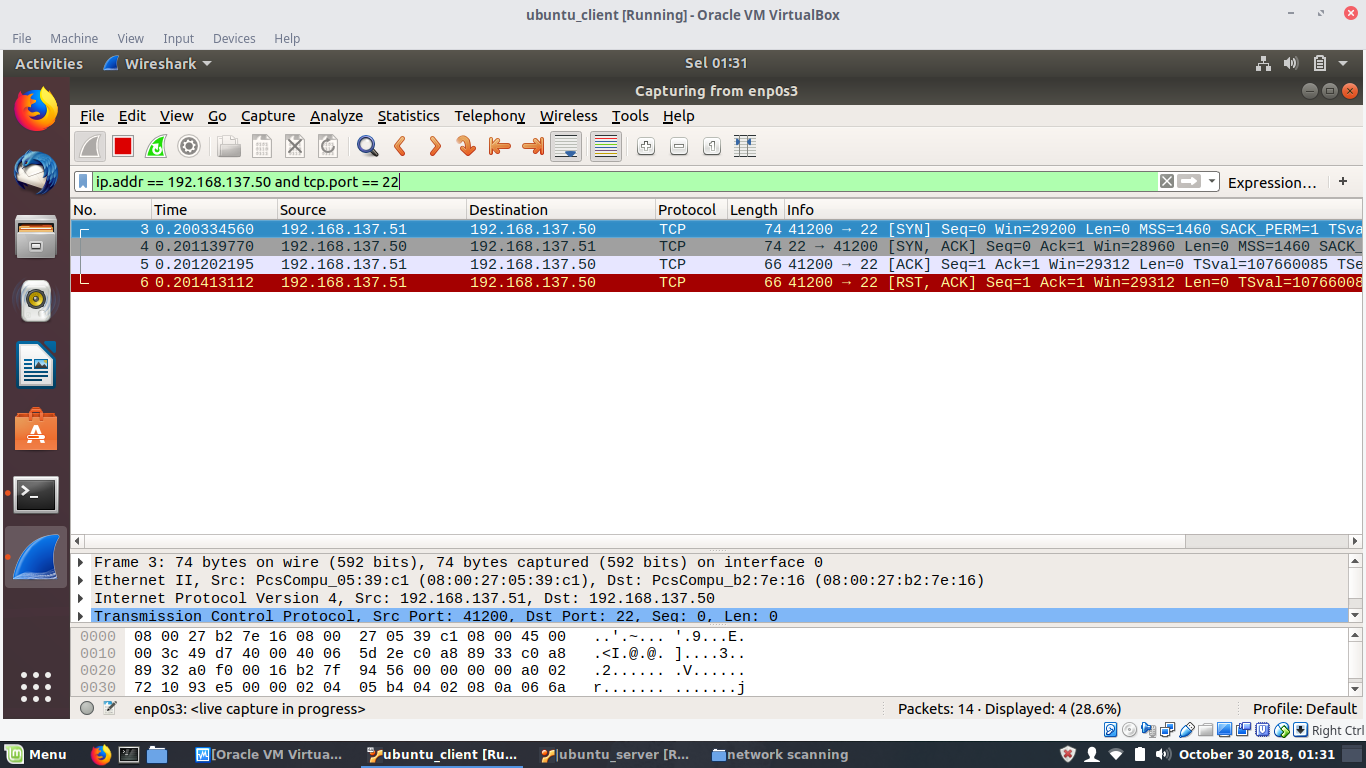Image resolution: width=1366 pixels, height=768 pixels.
Task: Zoom in the main window text
Action: point(646,147)
